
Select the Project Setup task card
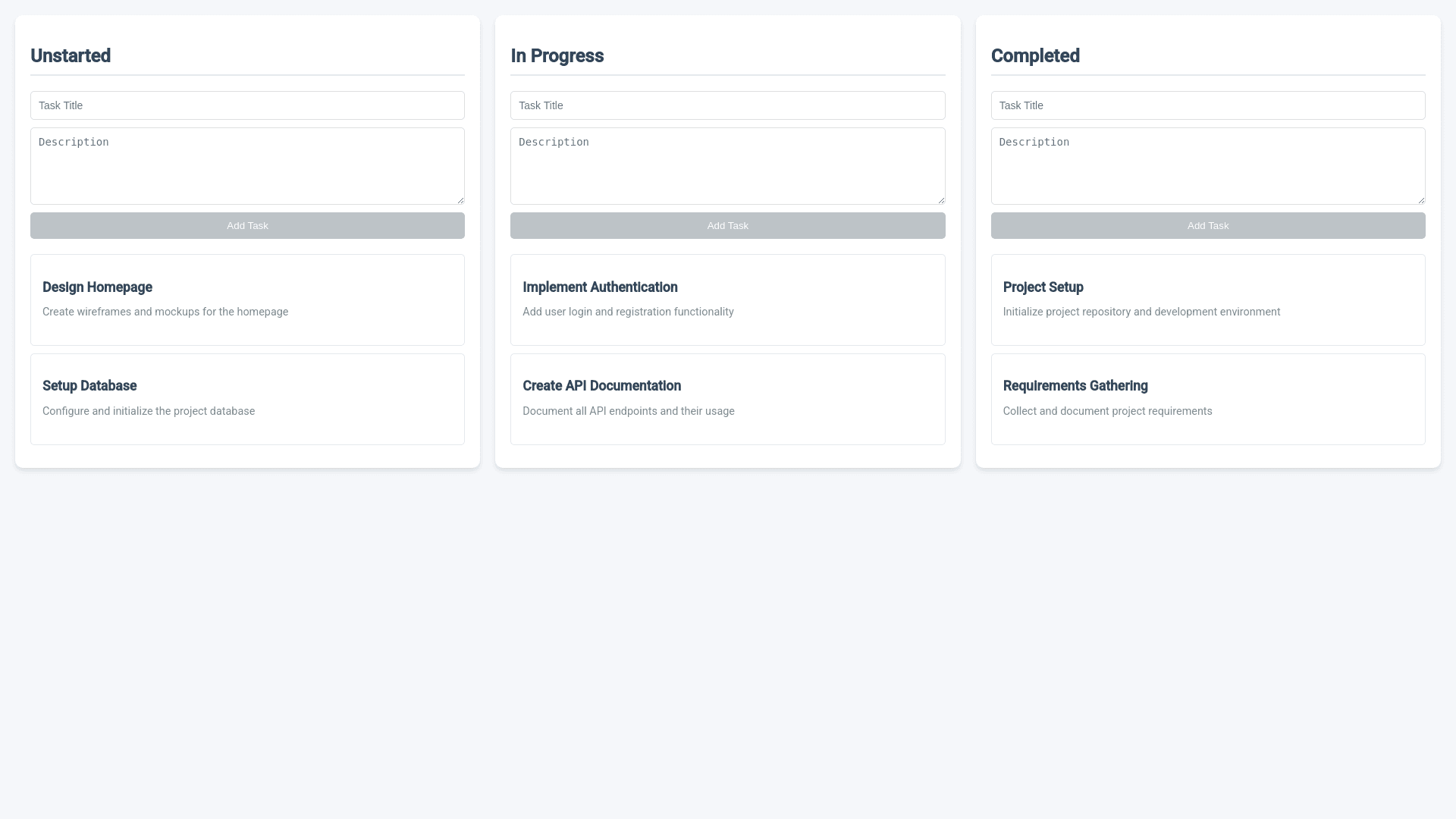click(1207, 300)
